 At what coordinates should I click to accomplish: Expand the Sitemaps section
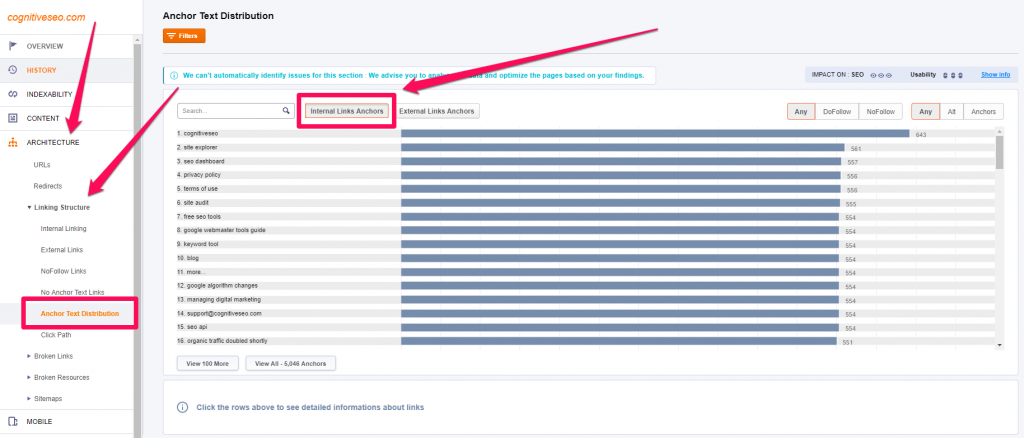click(x=29, y=398)
